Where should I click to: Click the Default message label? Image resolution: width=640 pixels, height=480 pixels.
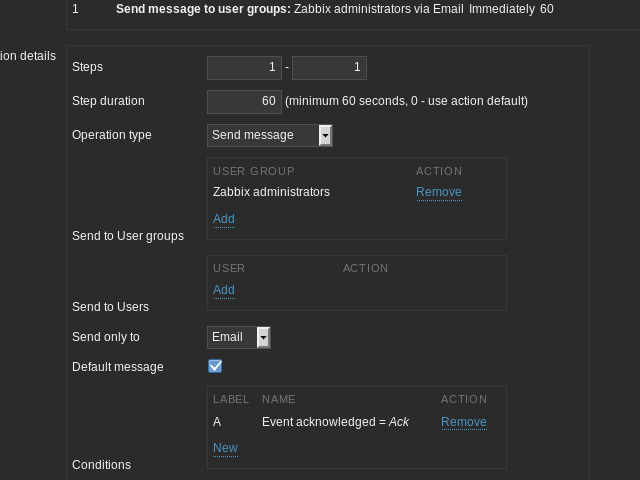pos(117,367)
